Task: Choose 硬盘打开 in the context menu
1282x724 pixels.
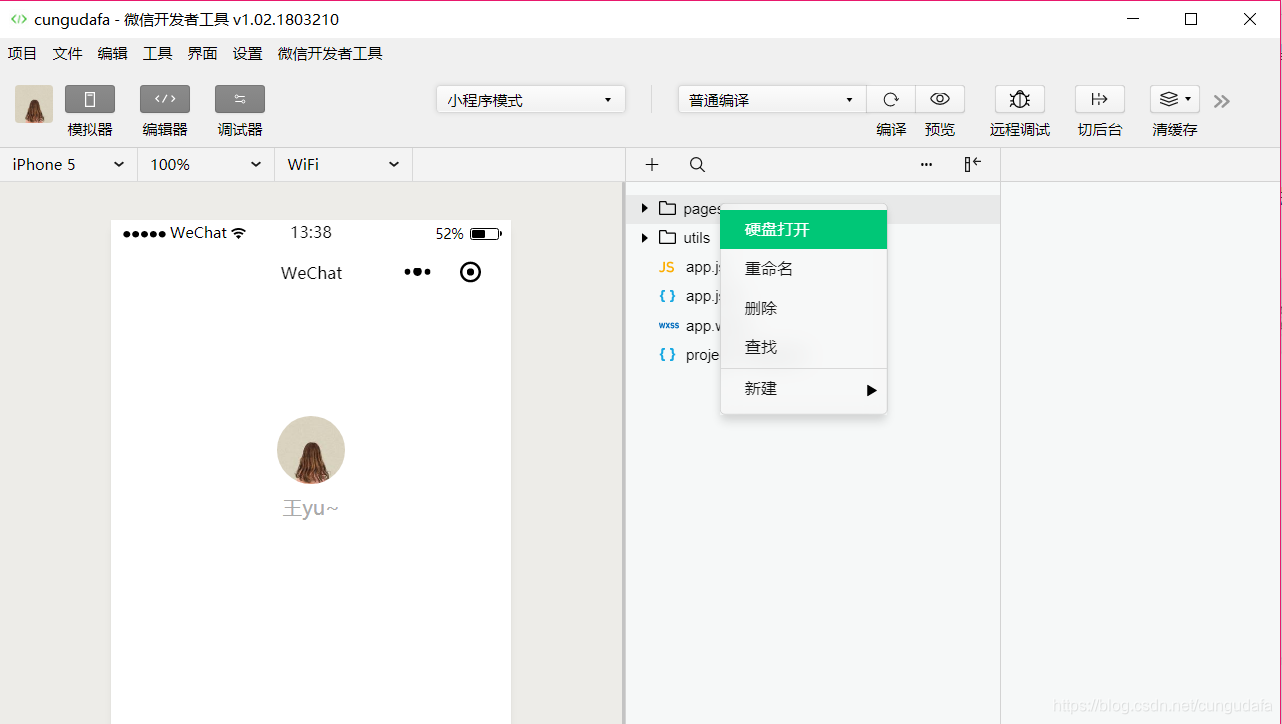Action: (804, 229)
